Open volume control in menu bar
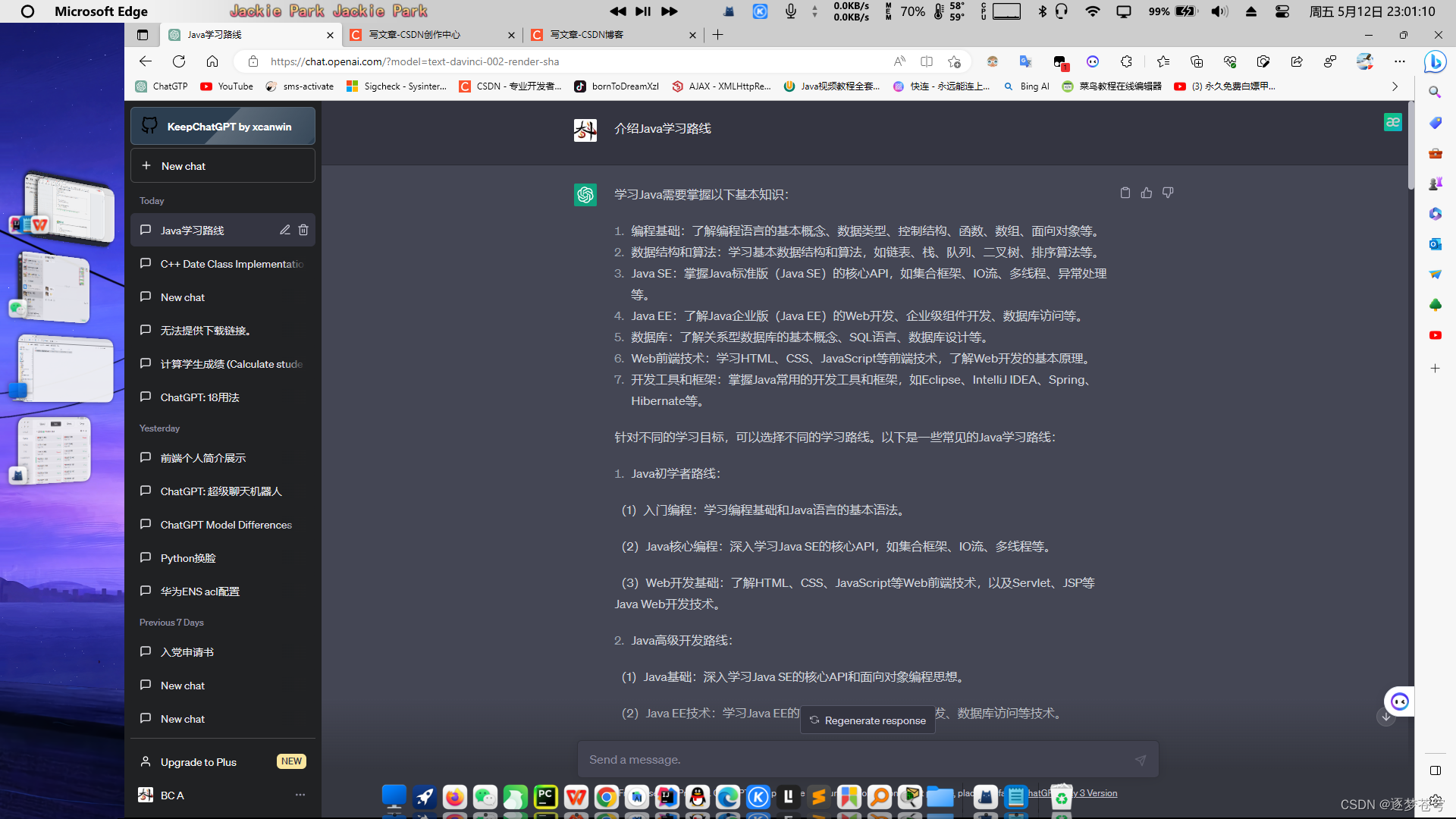The width and height of the screenshot is (1456, 819). [1219, 11]
